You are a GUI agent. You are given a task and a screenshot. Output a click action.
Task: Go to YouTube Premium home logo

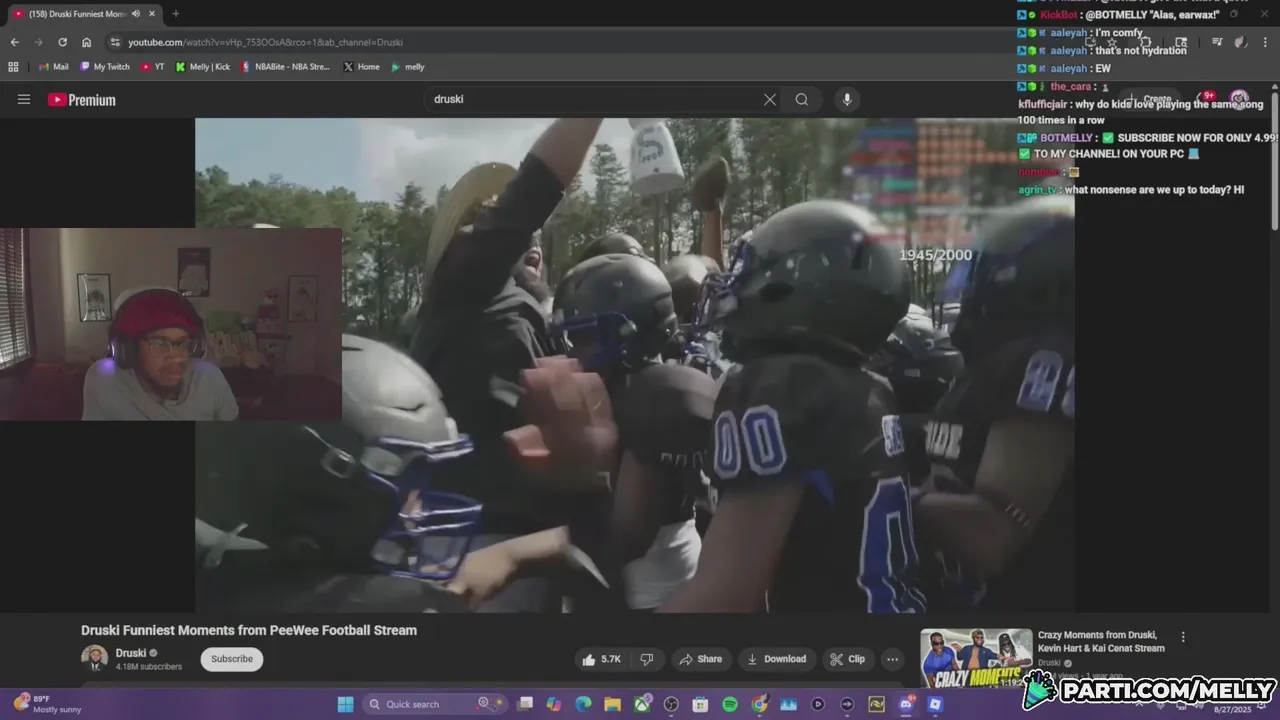[82, 100]
